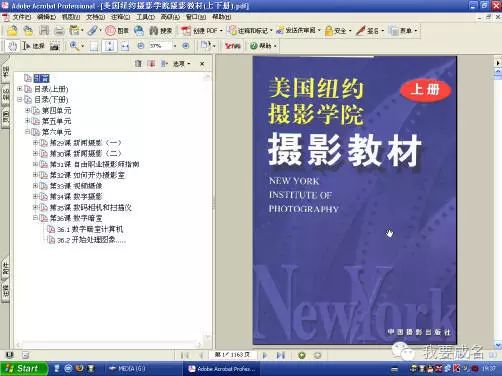
Task: Open the Comments menu
Action: coord(120,17)
